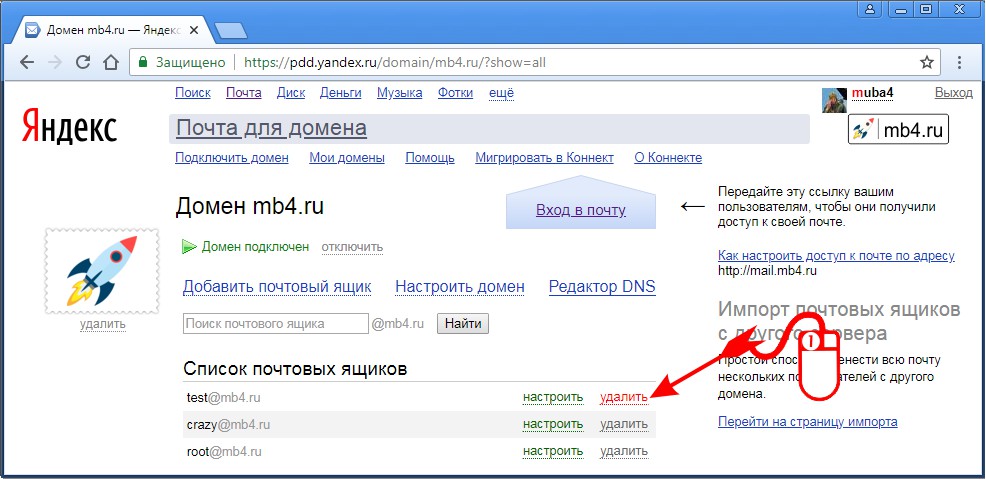Open the browser home page icon
Image resolution: width=986 pixels, height=479 pixels.
[111, 62]
